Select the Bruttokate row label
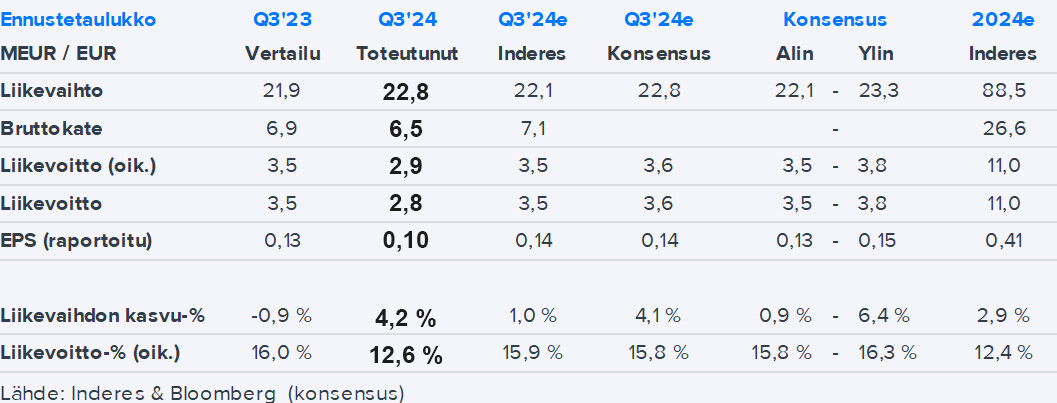 coord(52,128)
